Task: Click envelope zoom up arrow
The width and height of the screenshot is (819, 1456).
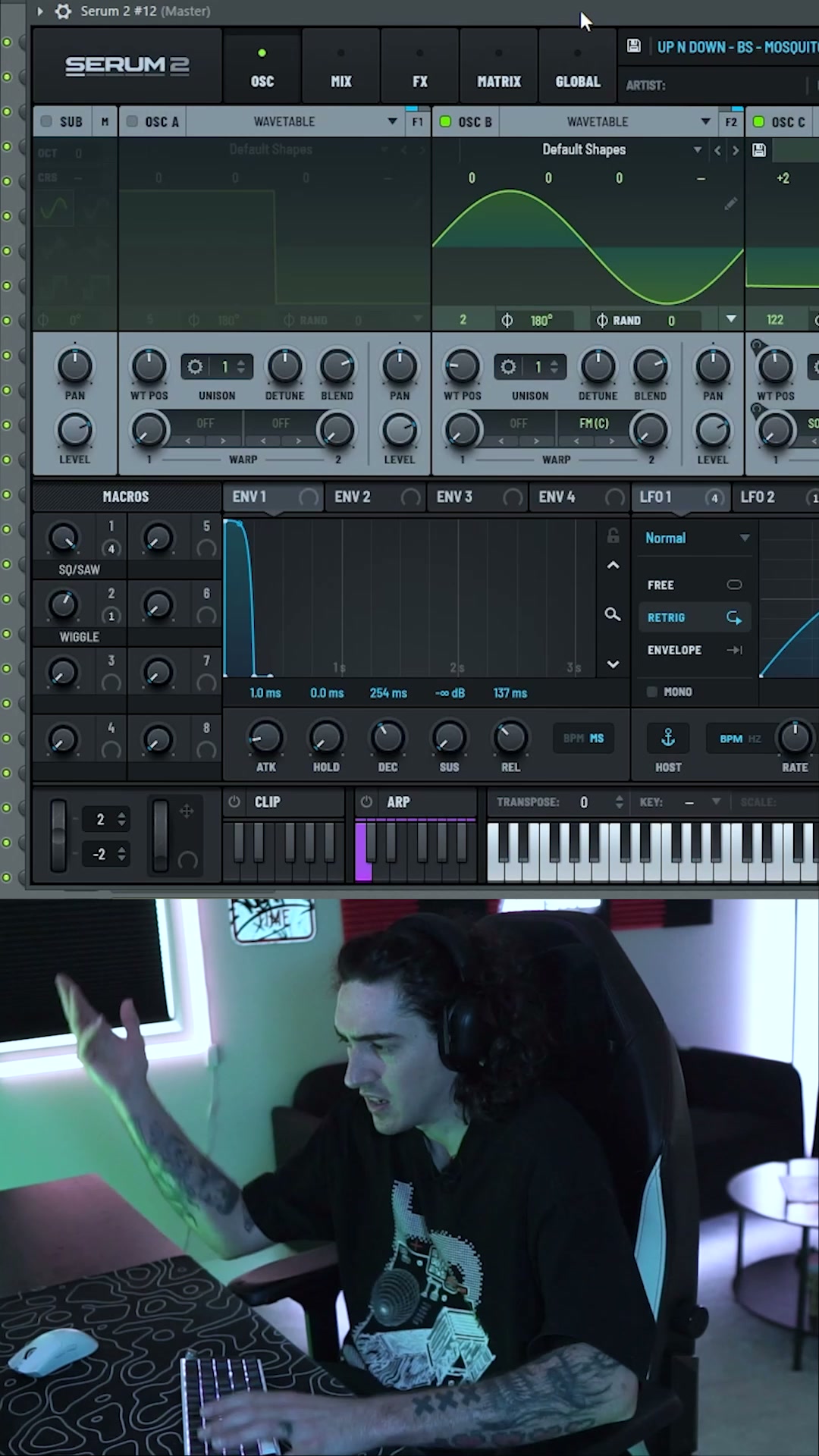Action: tap(613, 566)
